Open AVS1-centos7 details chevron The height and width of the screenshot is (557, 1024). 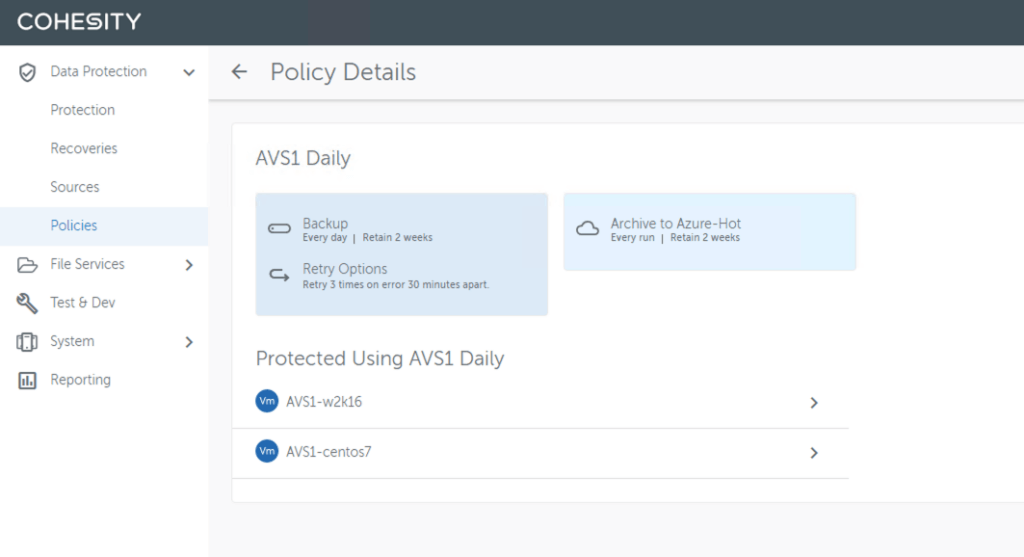click(813, 453)
